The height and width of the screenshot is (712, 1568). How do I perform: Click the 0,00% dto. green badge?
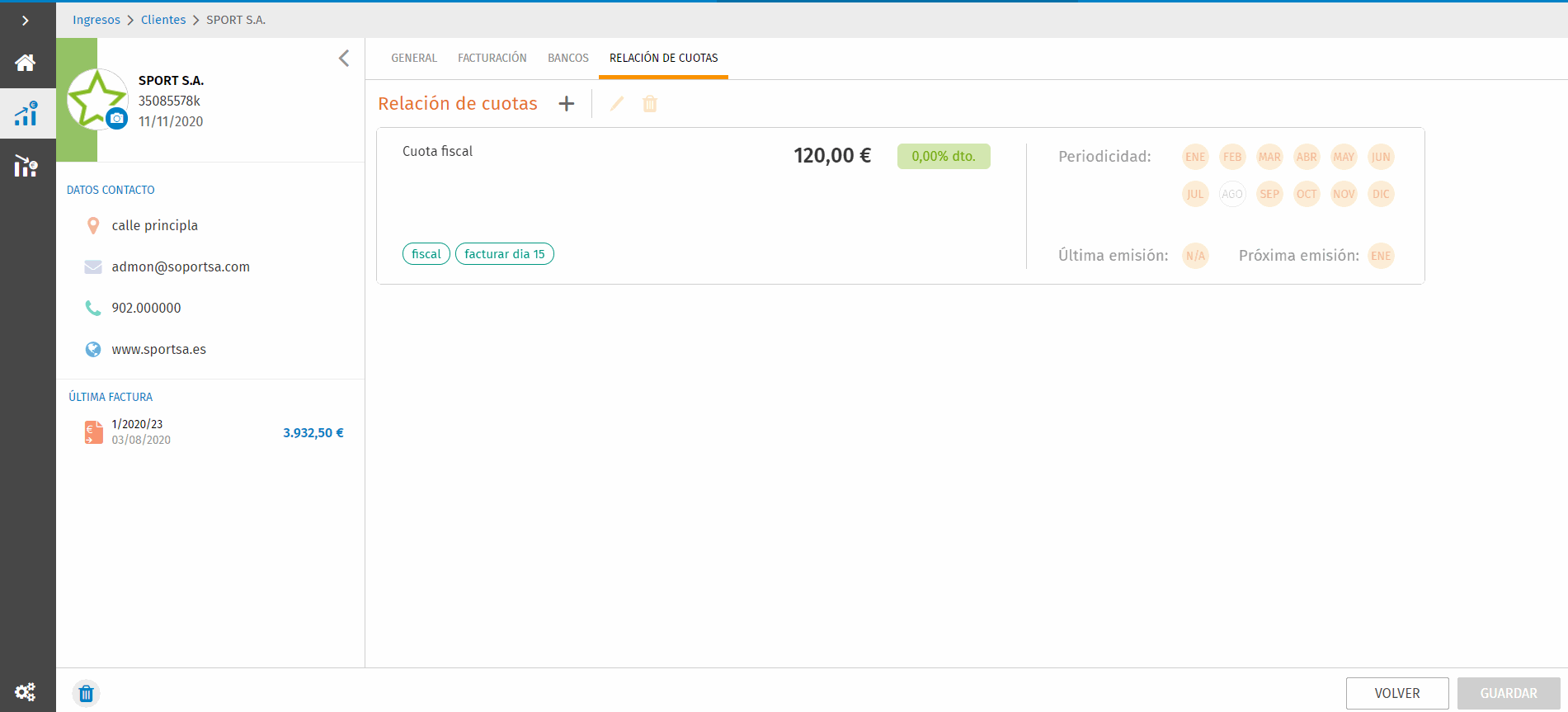(x=944, y=156)
